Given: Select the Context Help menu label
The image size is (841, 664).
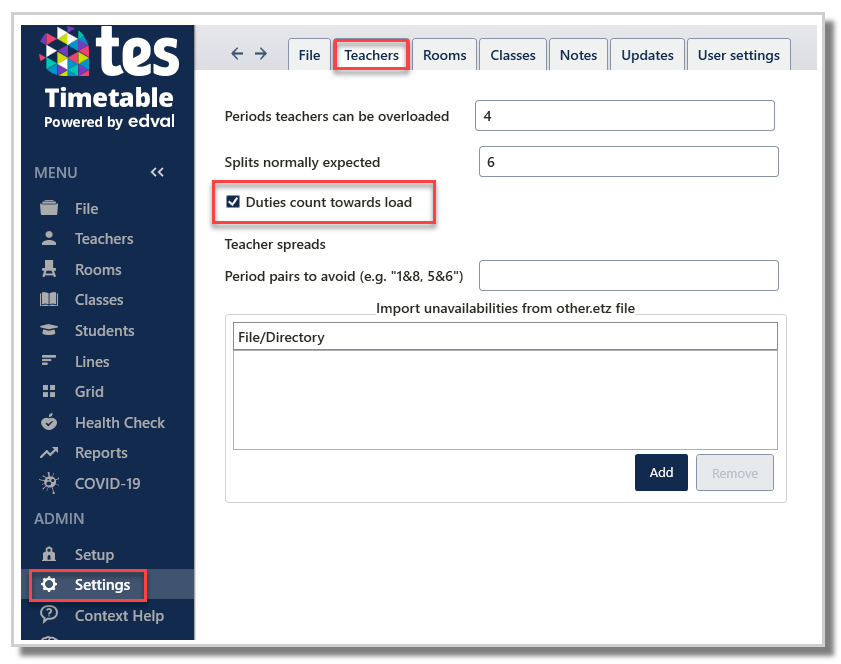Looking at the screenshot, I should coord(120,615).
